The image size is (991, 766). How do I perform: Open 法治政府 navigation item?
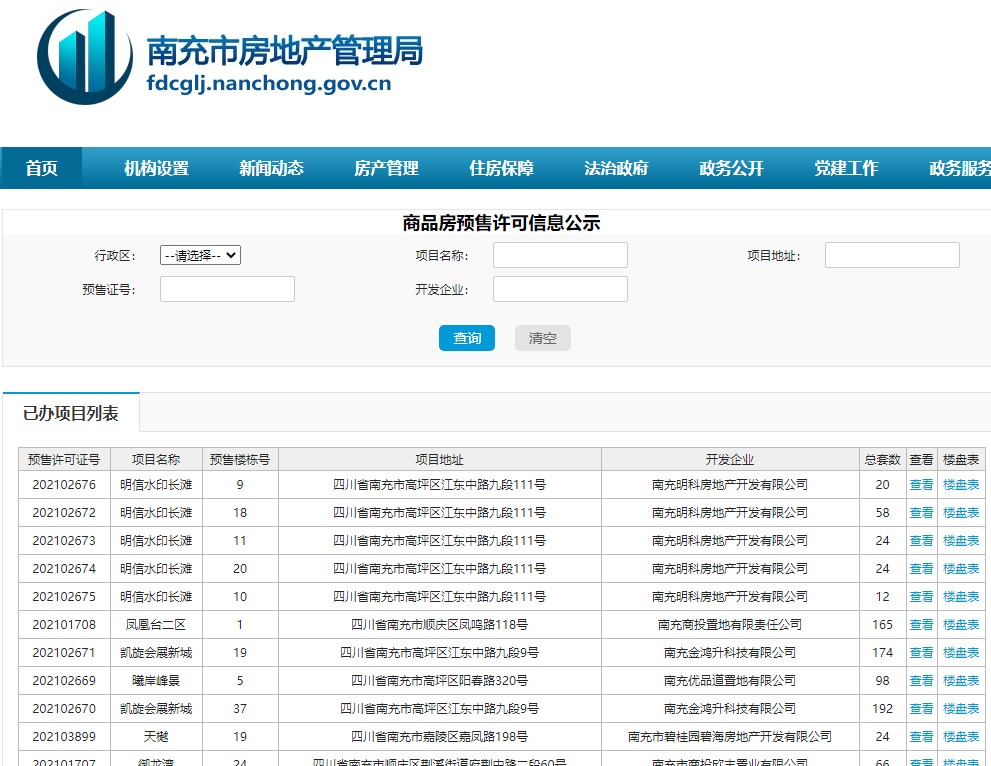[616, 168]
